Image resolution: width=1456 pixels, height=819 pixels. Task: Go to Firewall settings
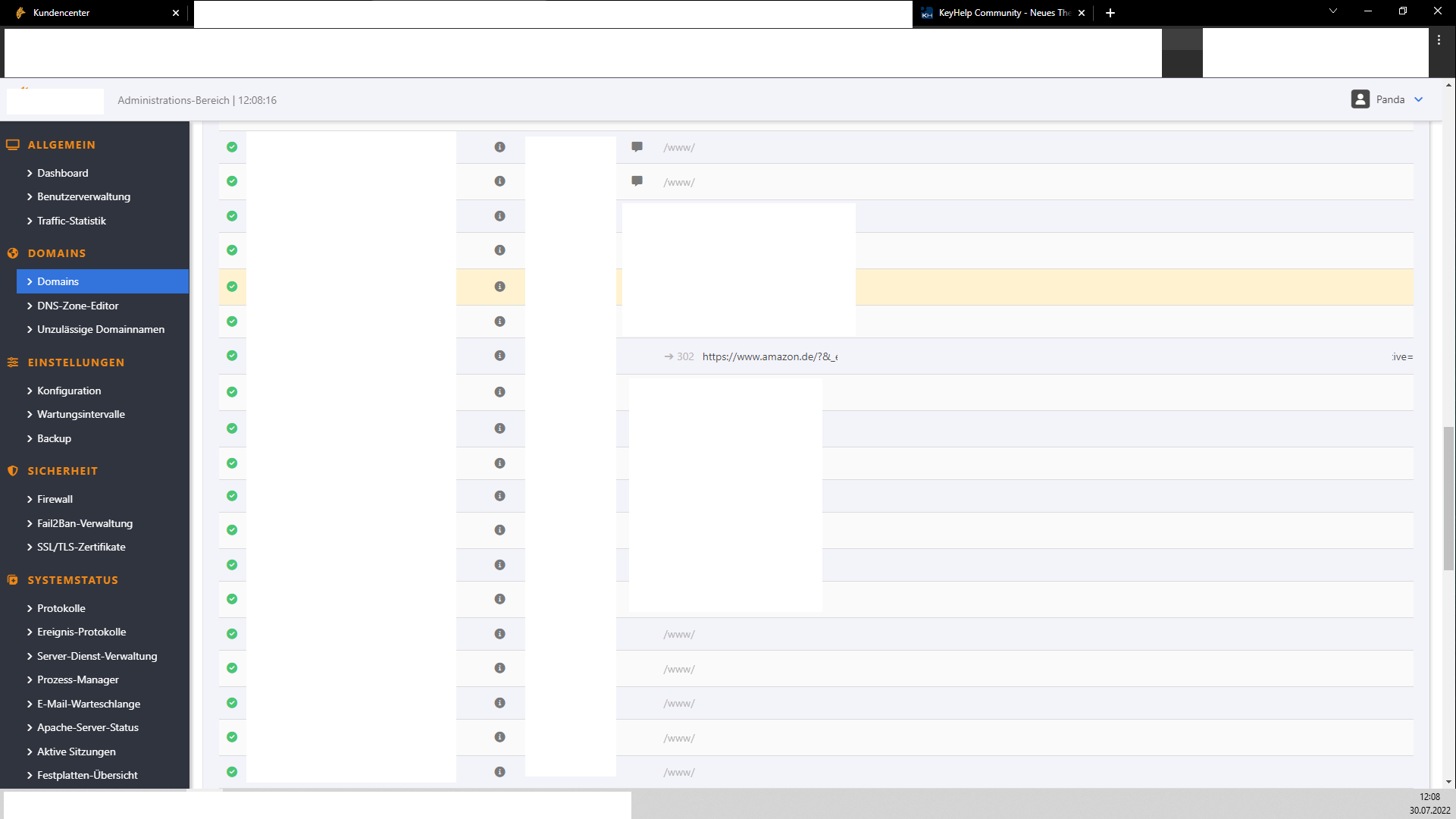tap(55, 499)
